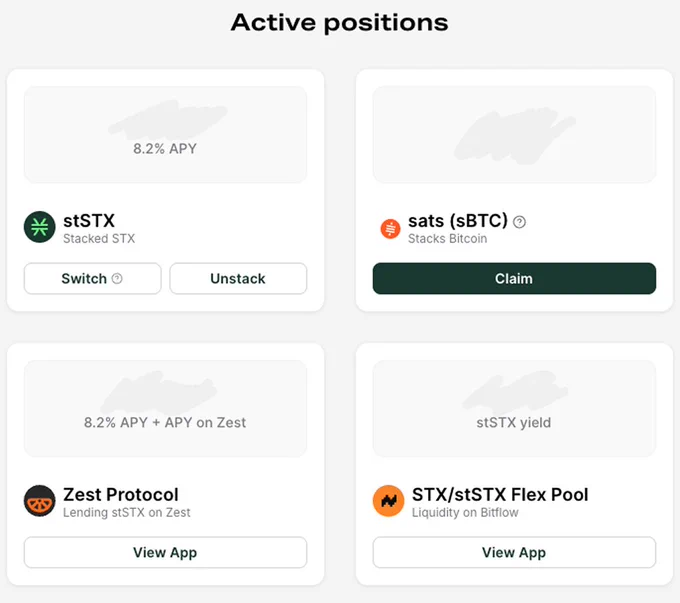Click the STX/stSTX Flex Pool title
This screenshot has height=603, width=680.
pyautogui.click(x=500, y=495)
